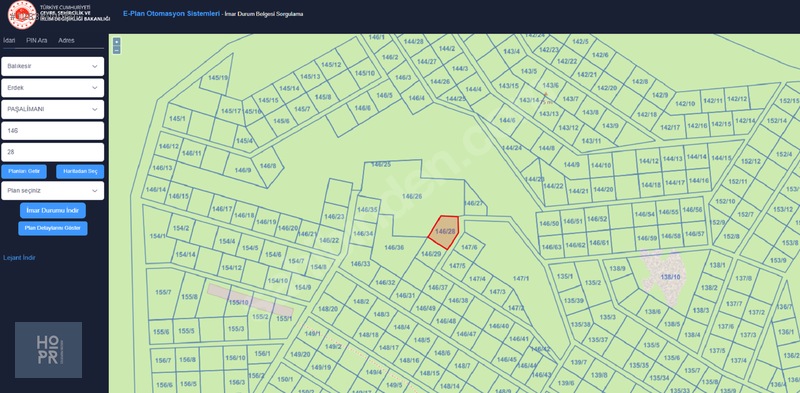Click the İmar Durumu İndir button

[53, 210]
